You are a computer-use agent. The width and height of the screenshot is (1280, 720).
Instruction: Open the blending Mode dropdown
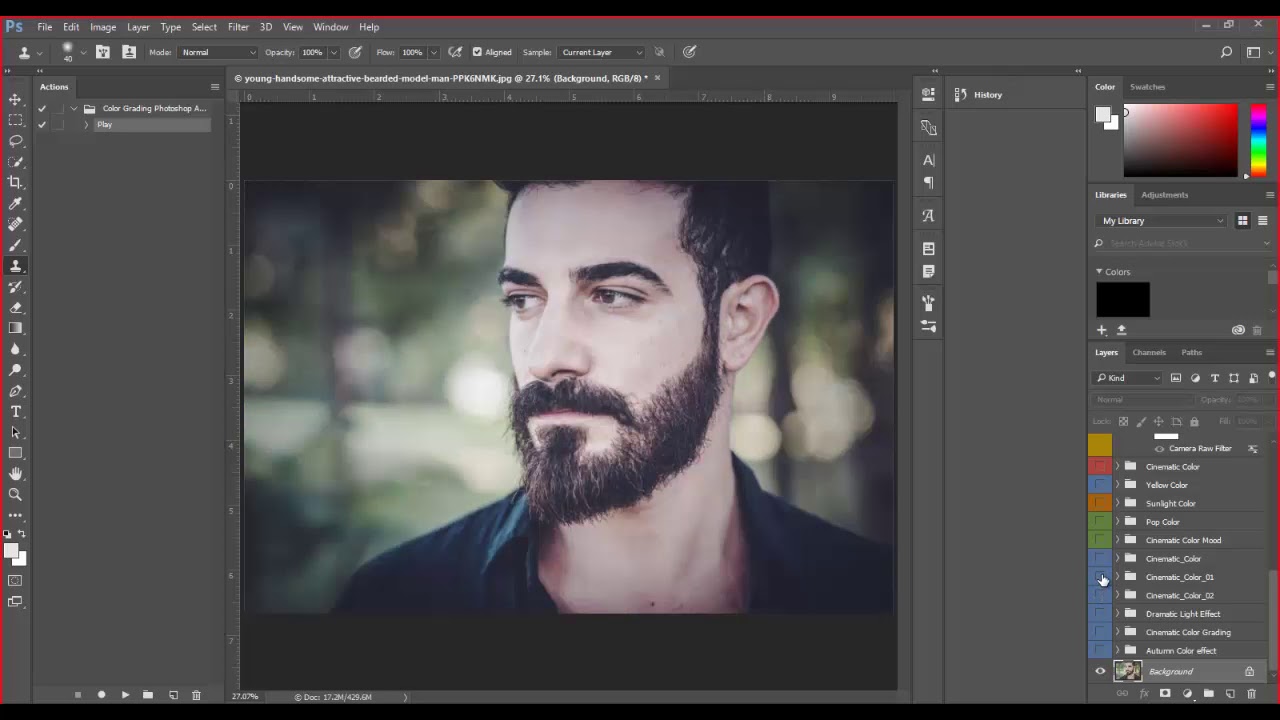click(218, 52)
